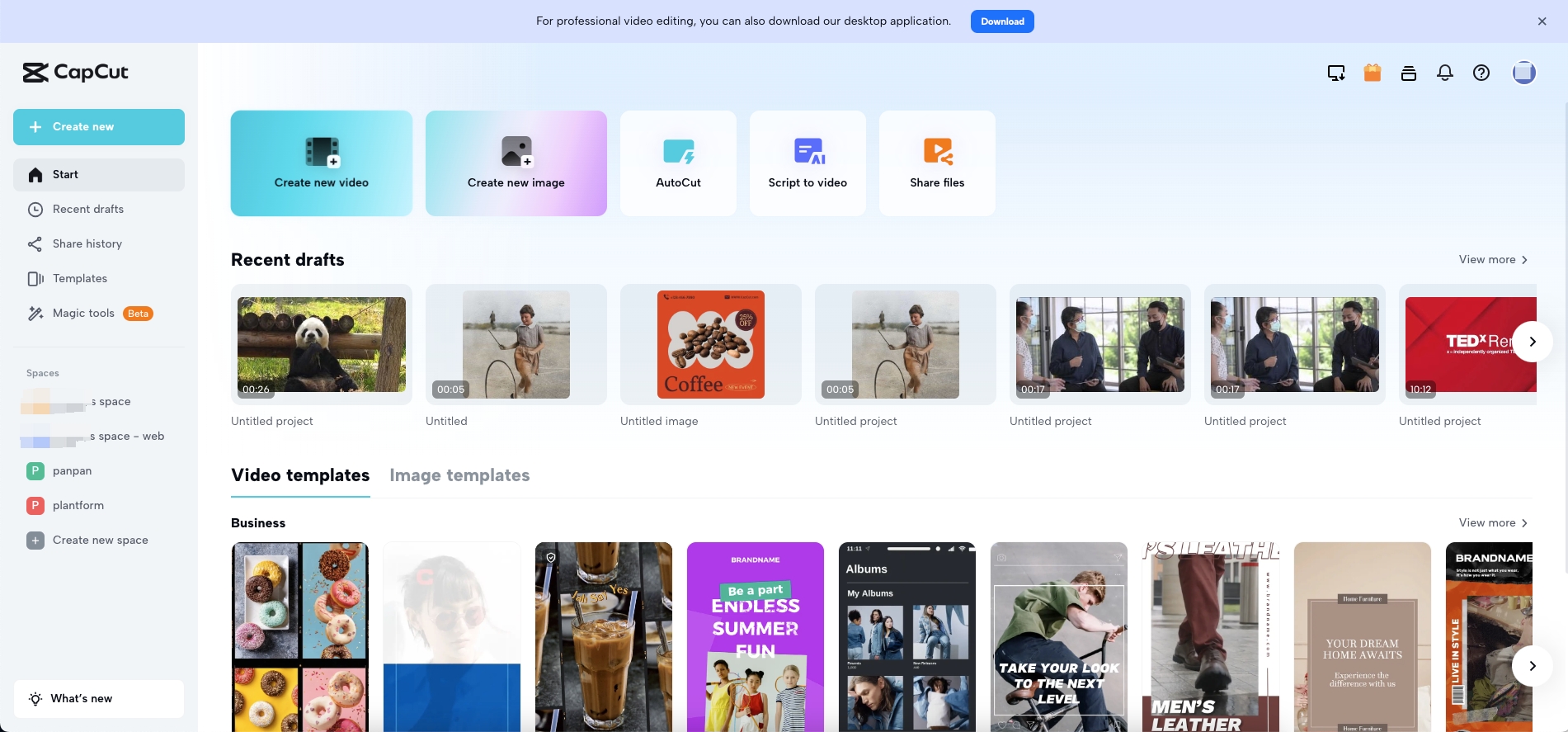Open the Take Your Look template
The height and width of the screenshot is (732, 1568).
point(1059,637)
